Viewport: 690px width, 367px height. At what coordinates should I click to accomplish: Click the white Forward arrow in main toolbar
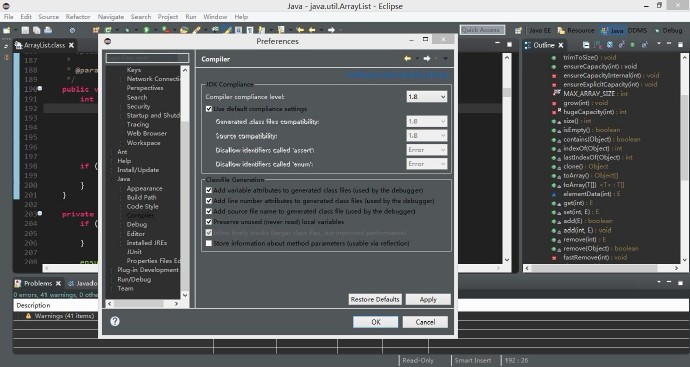pyautogui.click(x=331, y=30)
